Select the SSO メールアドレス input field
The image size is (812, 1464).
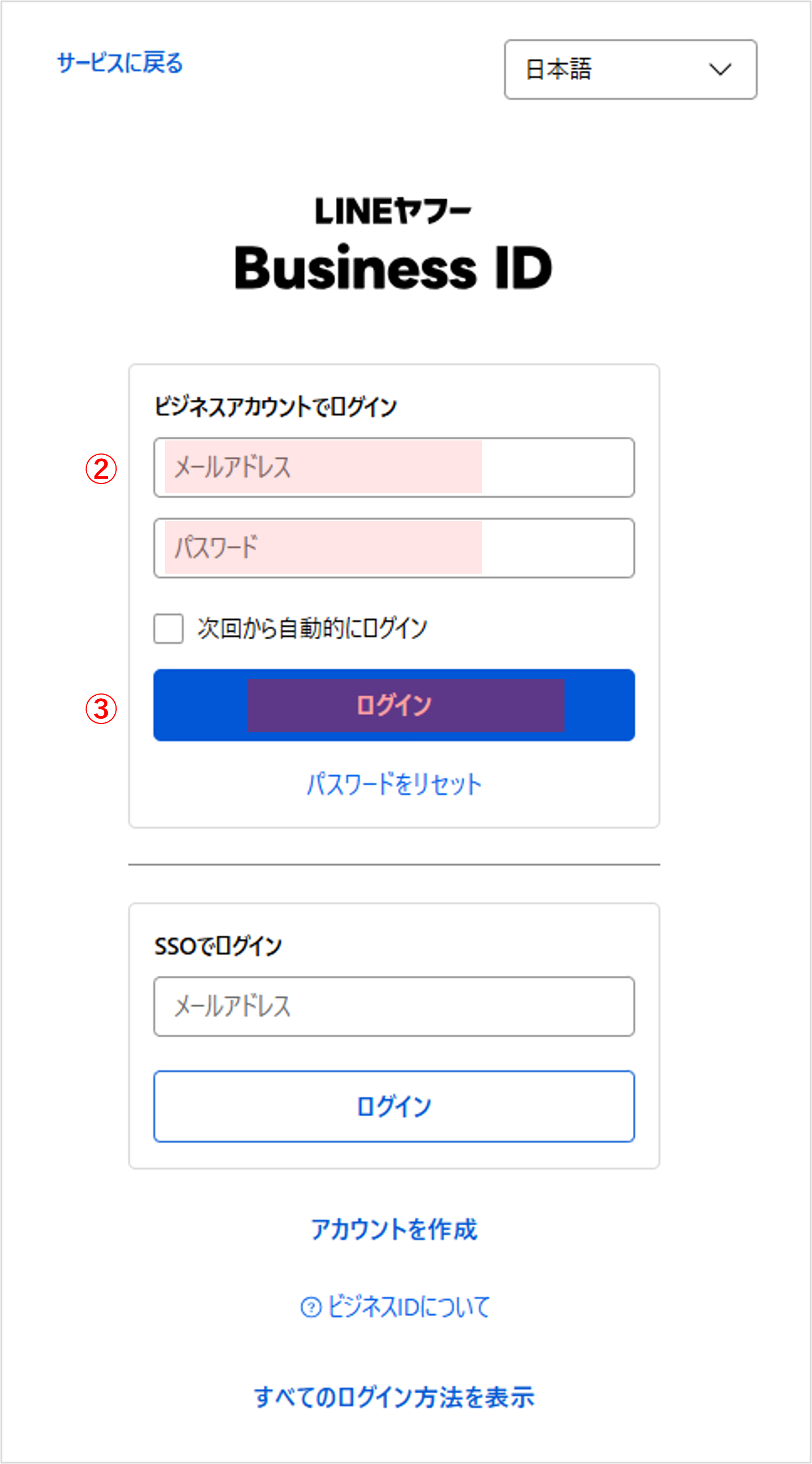(394, 1006)
